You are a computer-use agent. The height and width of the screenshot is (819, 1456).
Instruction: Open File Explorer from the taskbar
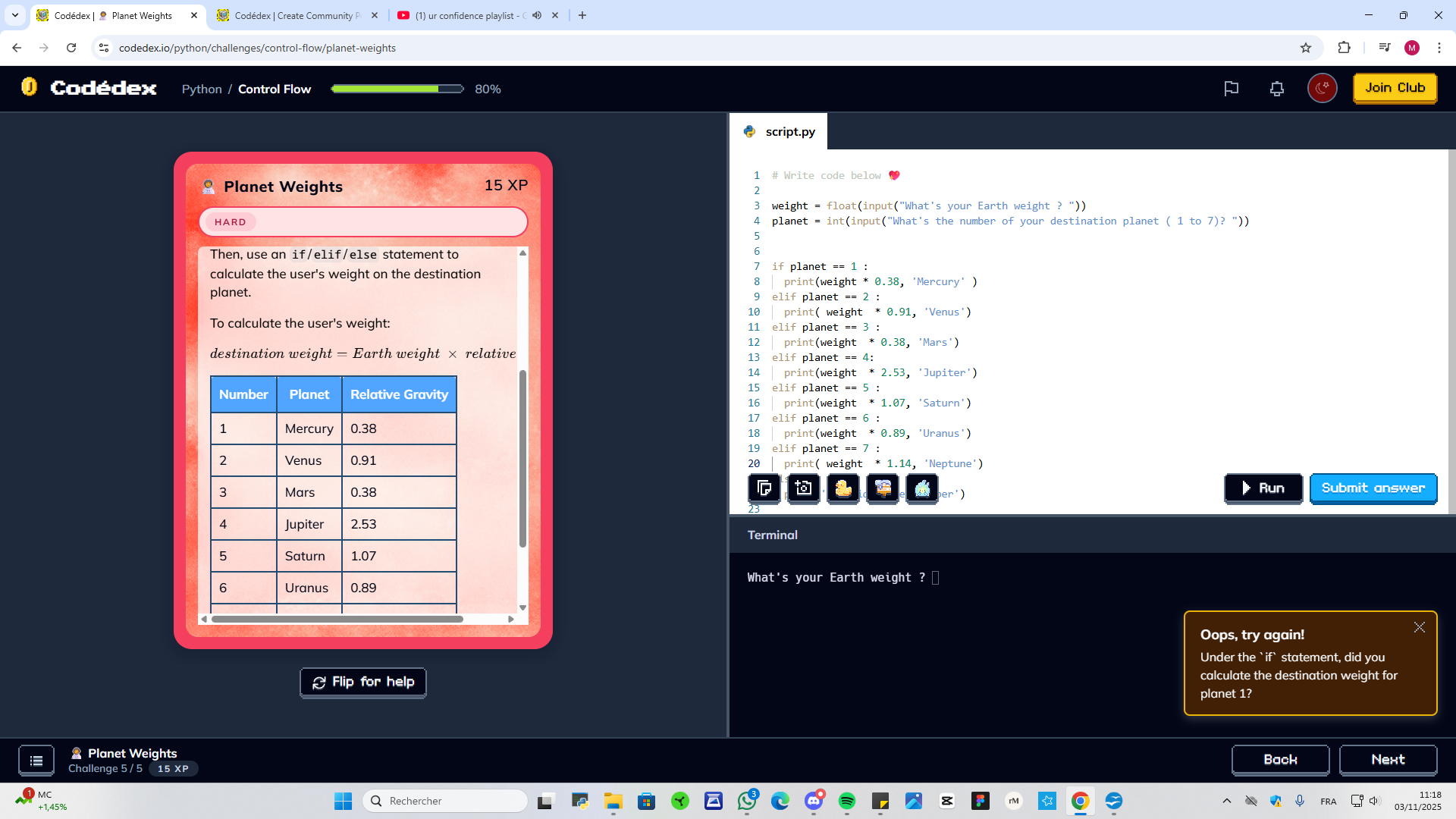(x=613, y=801)
